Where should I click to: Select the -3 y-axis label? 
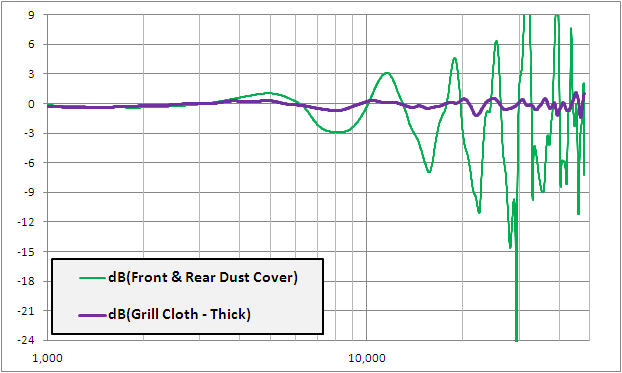[29, 133]
